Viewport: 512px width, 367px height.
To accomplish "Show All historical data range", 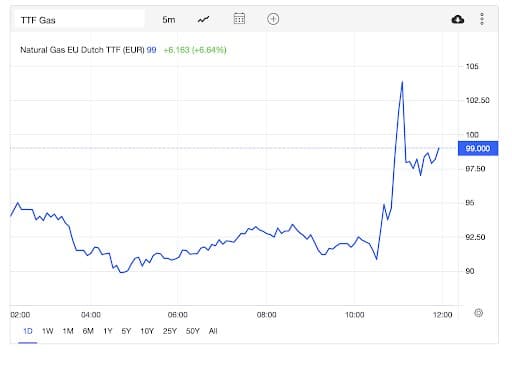I will click(x=213, y=331).
